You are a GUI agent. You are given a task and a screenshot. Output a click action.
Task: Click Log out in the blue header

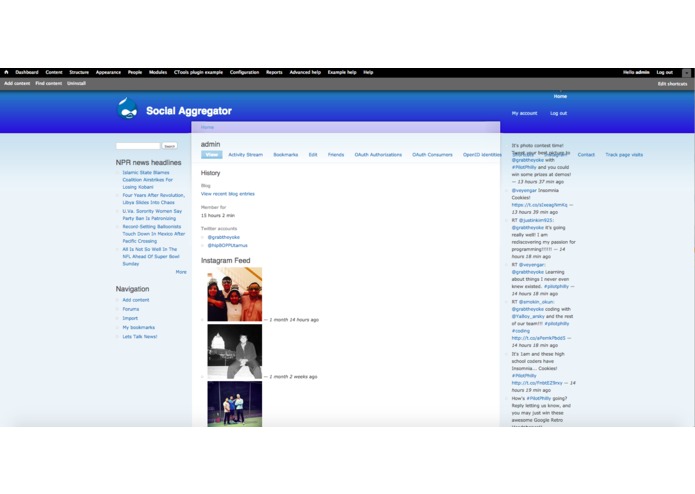(x=558, y=113)
